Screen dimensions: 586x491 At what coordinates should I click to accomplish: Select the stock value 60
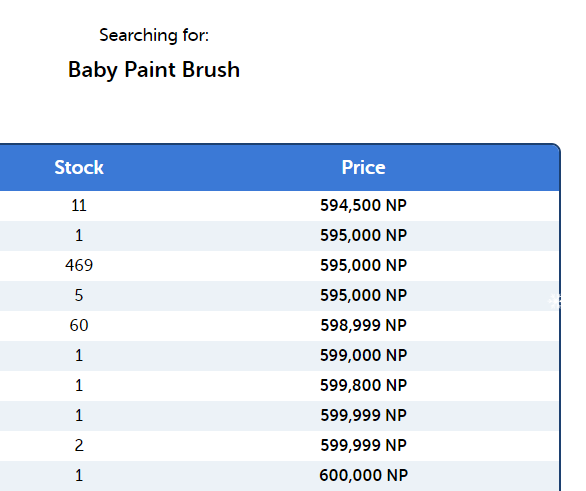[79, 325]
